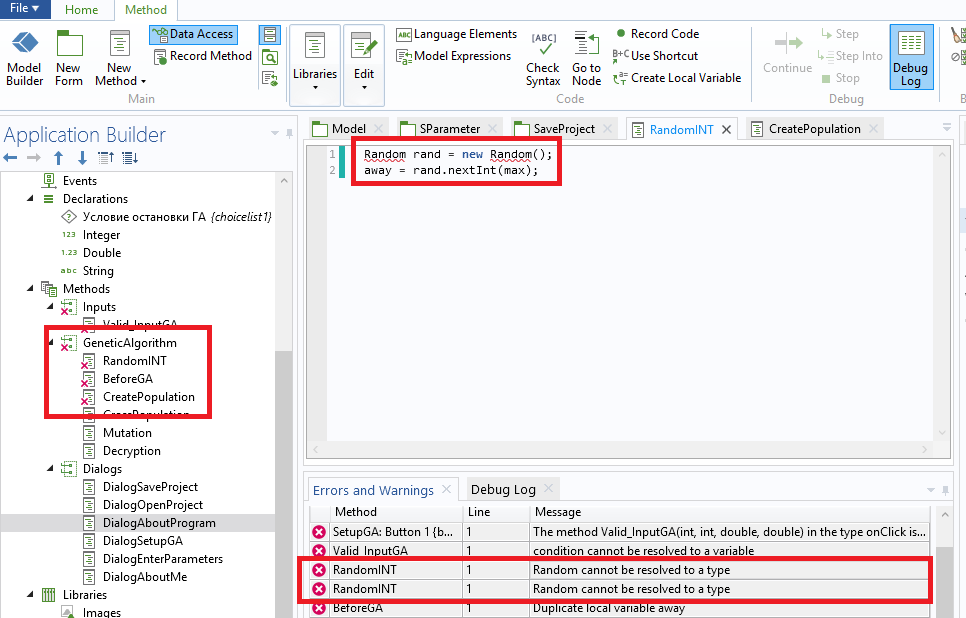
Task: Click the Move Up arrow in Application Builder
Action: (59, 158)
